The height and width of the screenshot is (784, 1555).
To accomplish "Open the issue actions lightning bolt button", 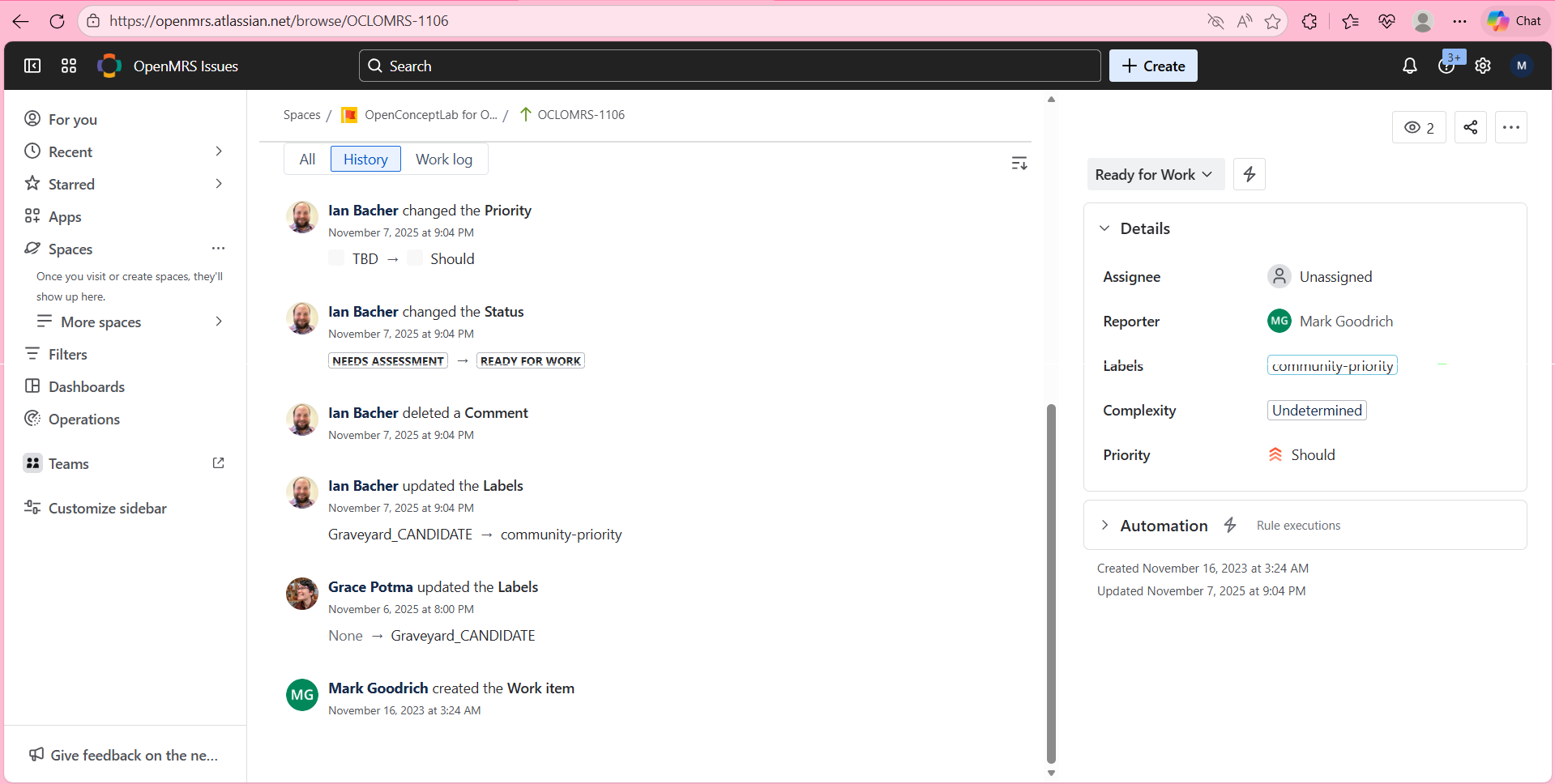I will [x=1249, y=174].
